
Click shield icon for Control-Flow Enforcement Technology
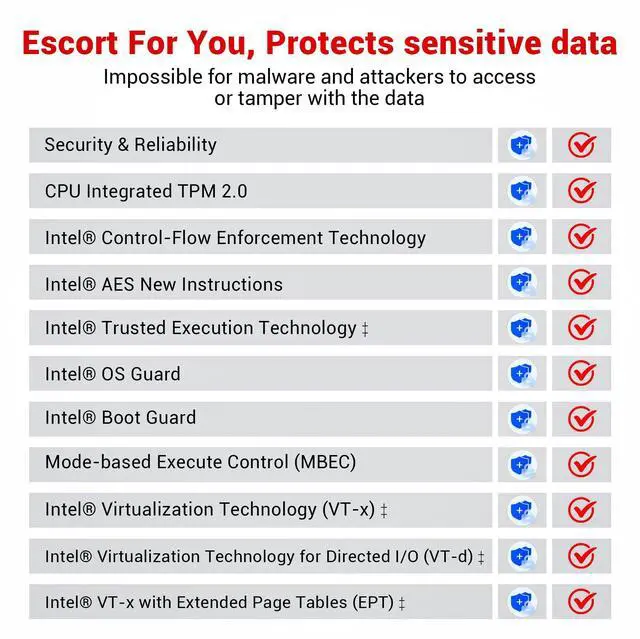tap(521, 237)
